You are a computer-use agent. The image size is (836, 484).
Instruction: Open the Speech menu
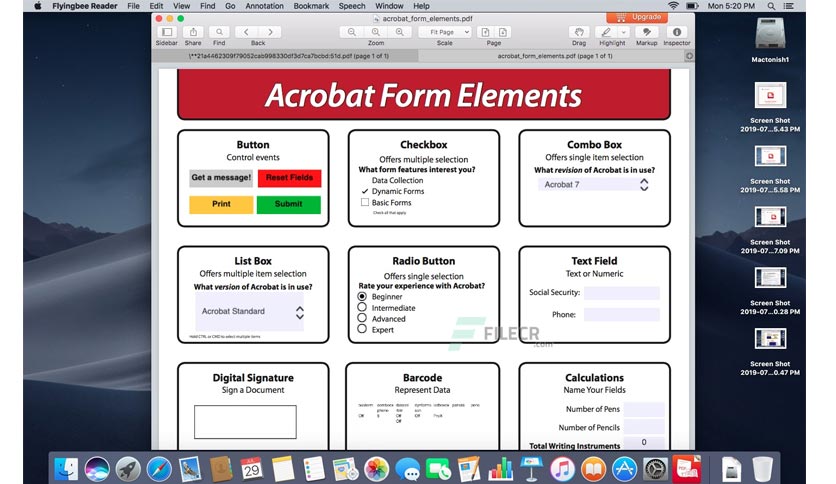pos(352,6)
